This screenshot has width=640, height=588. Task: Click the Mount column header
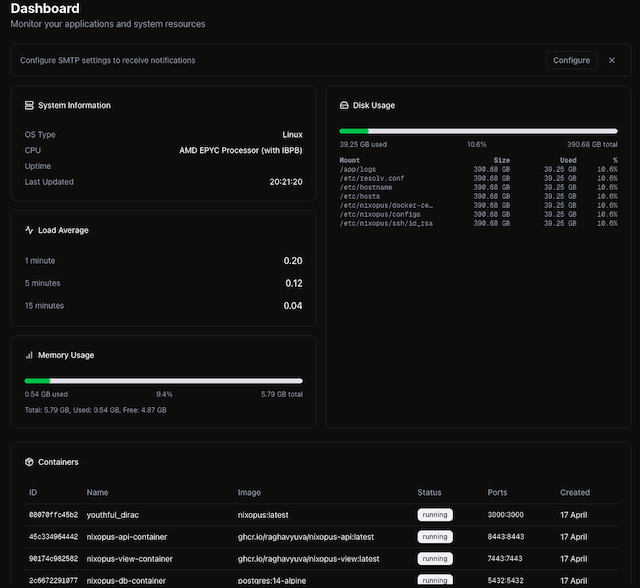[x=349, y=160]
